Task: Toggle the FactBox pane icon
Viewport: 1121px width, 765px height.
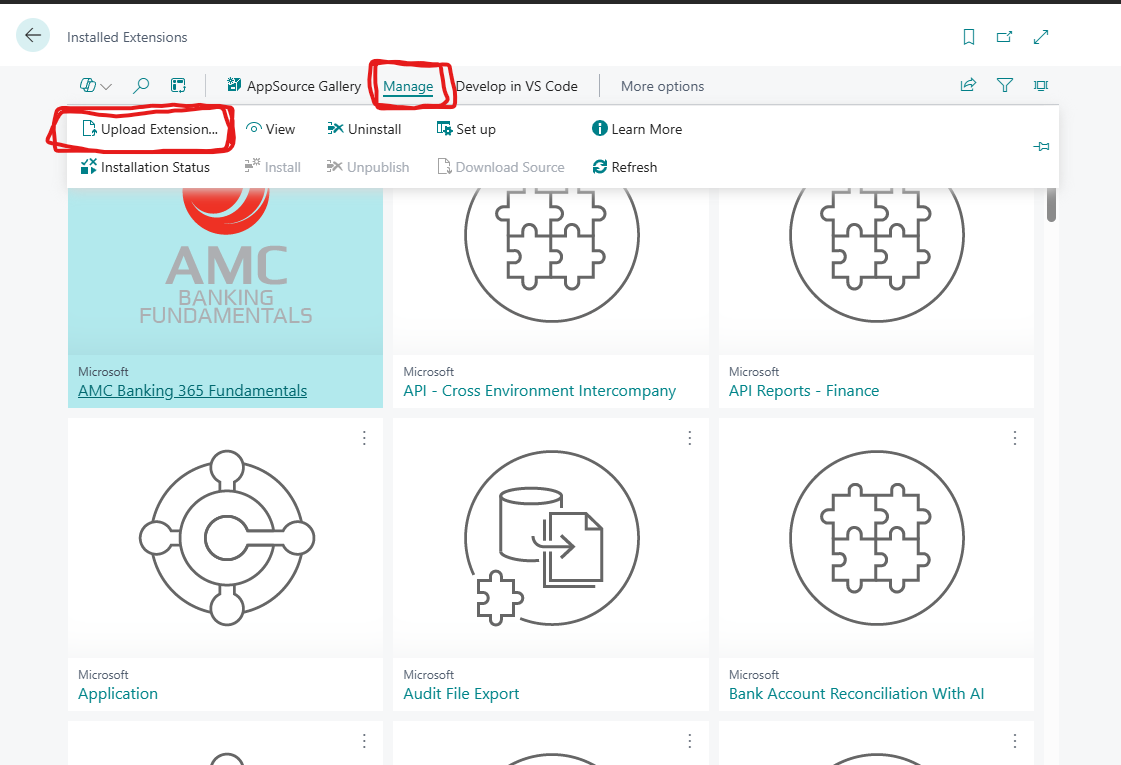Action: point(1041,86)
